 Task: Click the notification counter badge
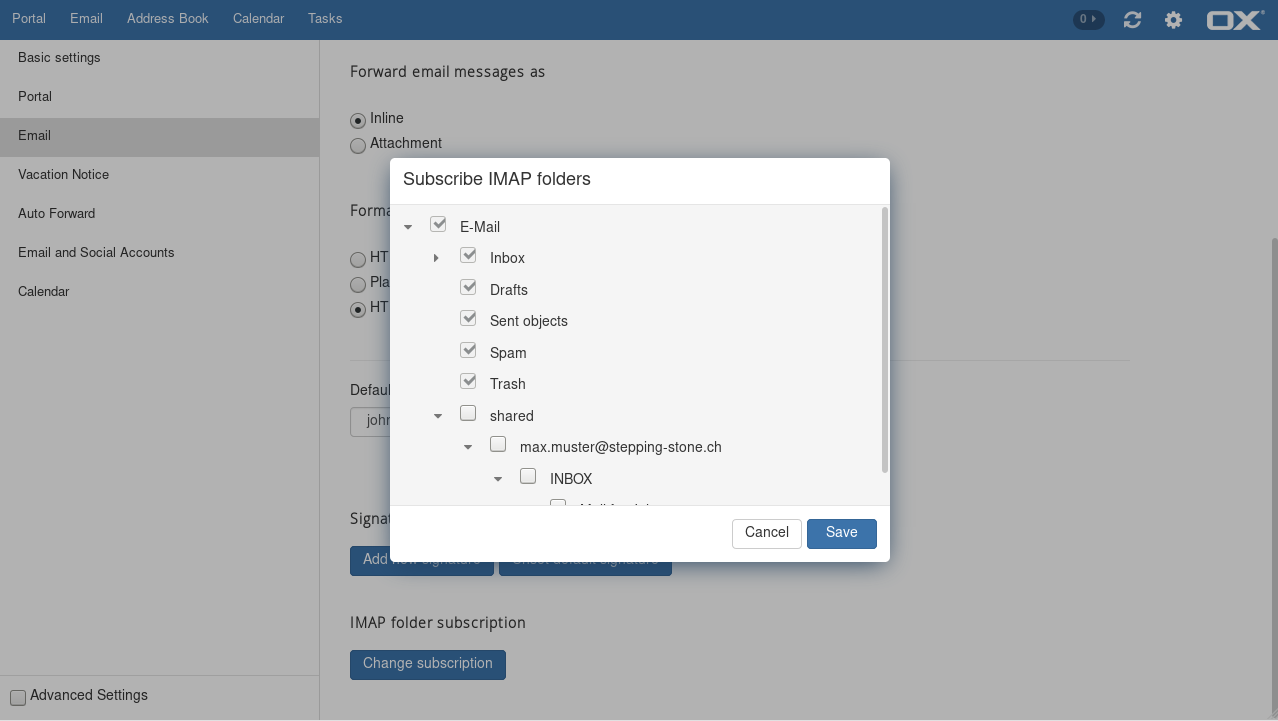pyautogui.click(x=1088, y=19)
